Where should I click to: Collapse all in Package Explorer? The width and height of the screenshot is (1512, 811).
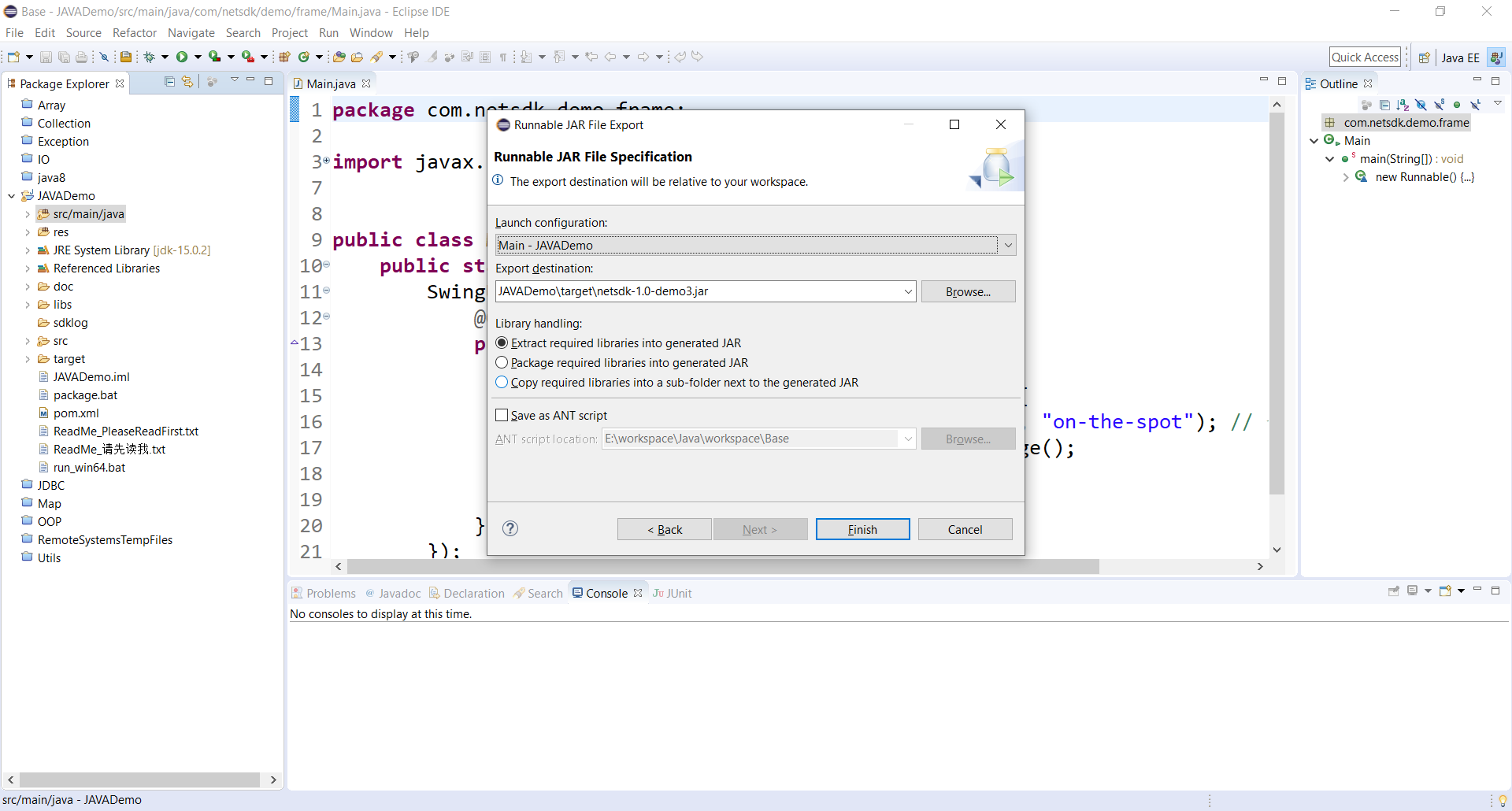click(169, 81)
